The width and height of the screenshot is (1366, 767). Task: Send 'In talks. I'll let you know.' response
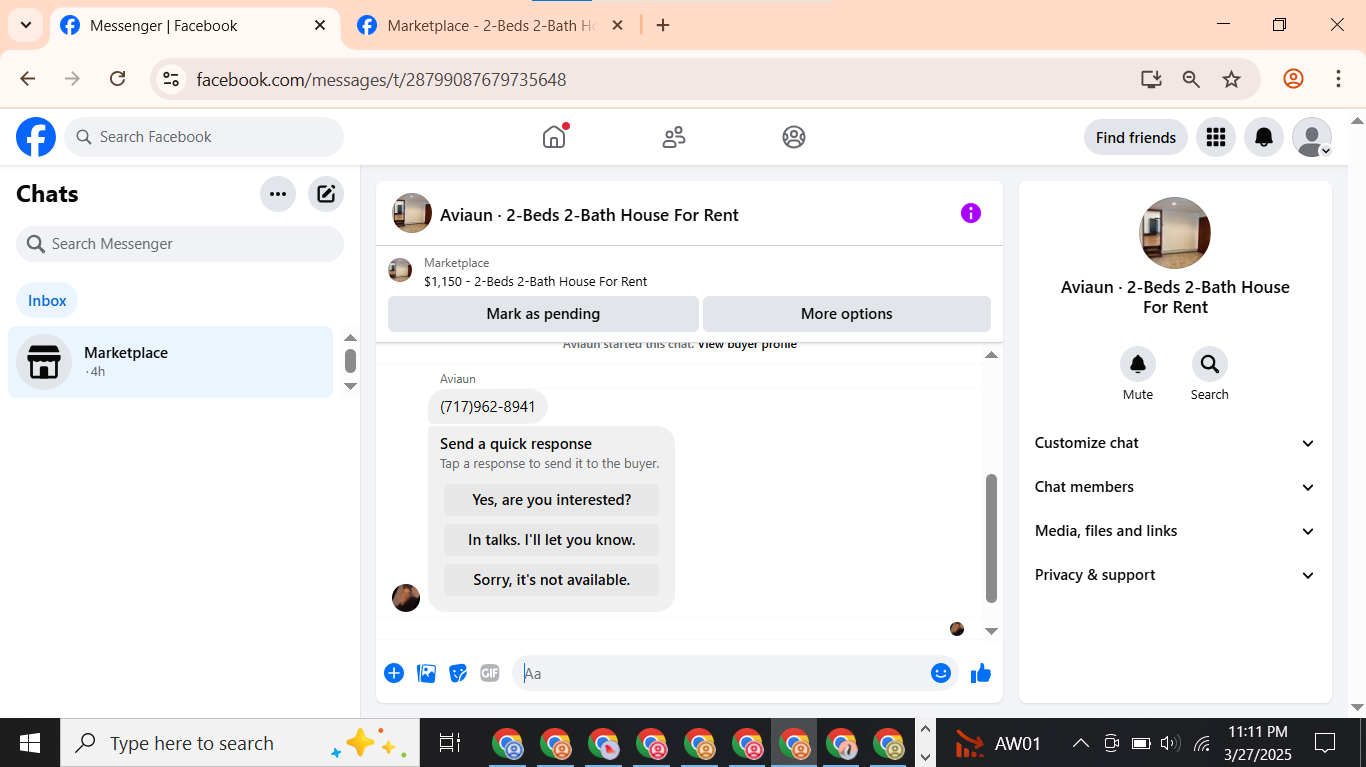click(552, 540)
